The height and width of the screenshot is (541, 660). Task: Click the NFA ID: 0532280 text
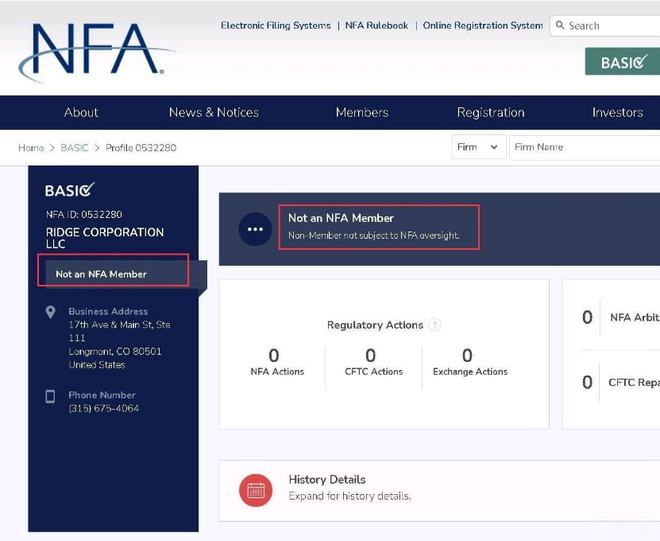84,214
